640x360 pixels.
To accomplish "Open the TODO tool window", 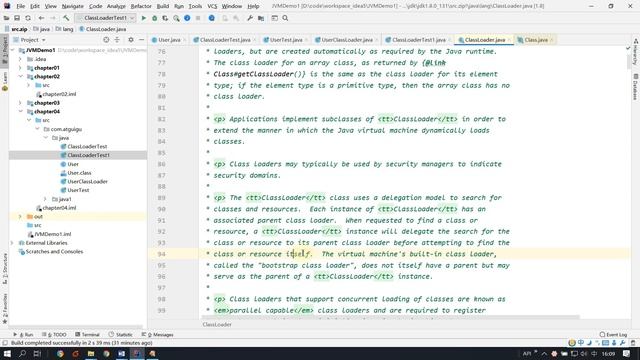I will 54,335.
